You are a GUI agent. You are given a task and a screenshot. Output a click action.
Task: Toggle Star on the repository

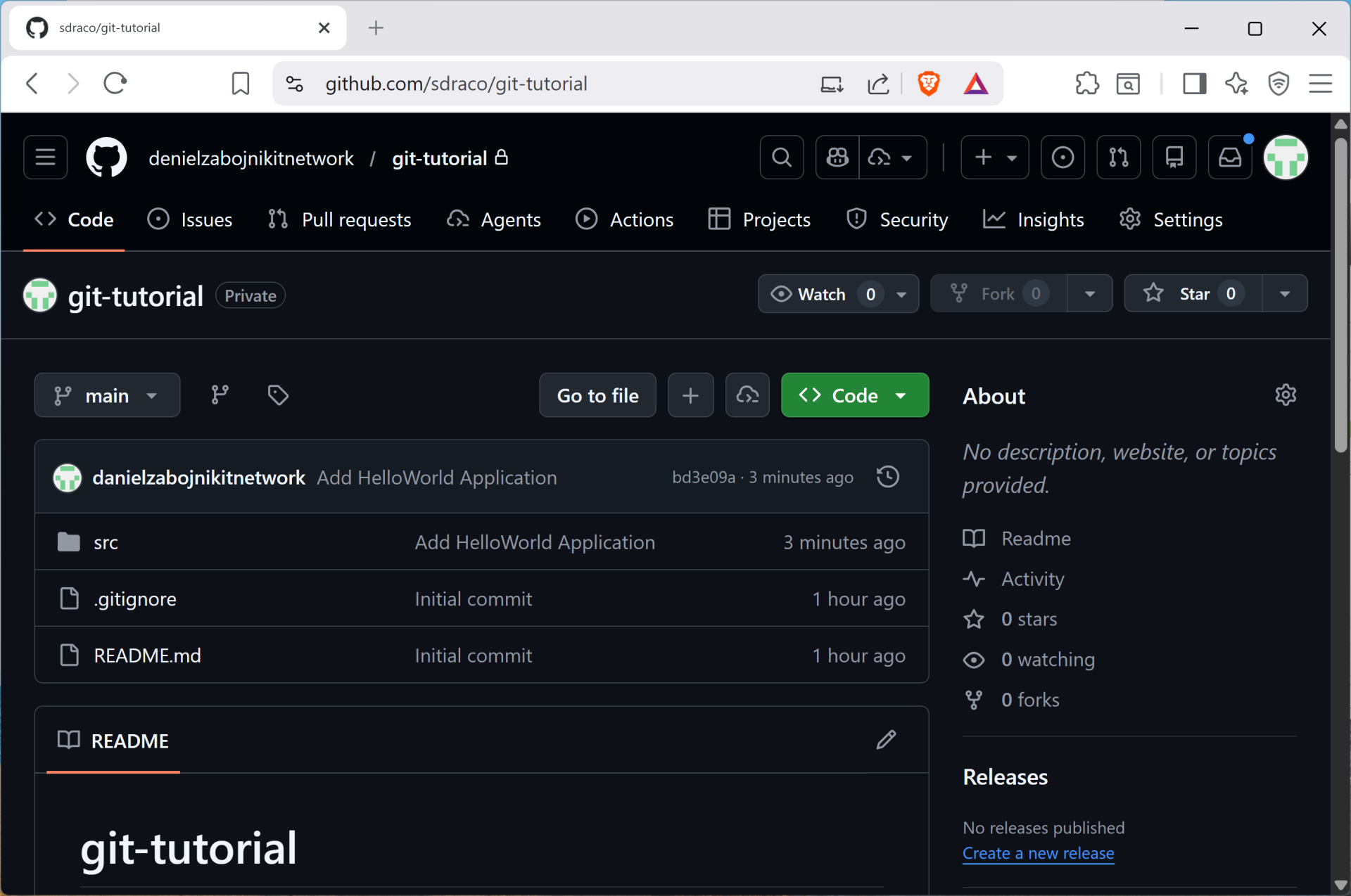pos(1193,294)
